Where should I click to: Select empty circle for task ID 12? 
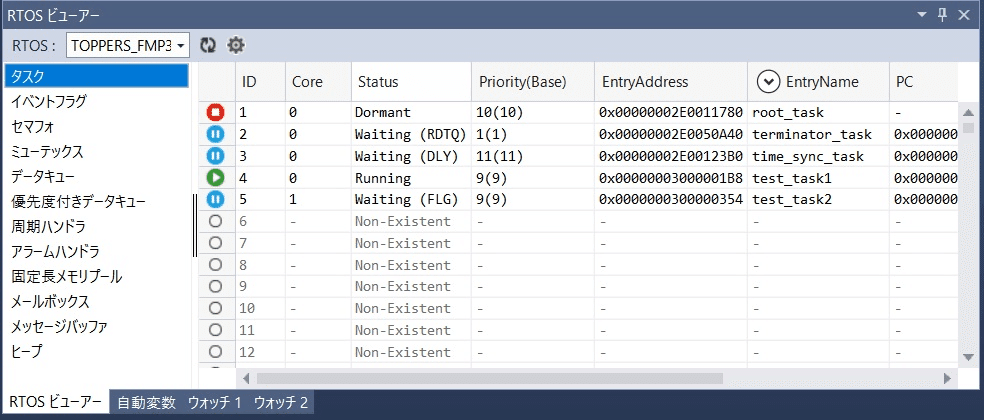point(216,352)
